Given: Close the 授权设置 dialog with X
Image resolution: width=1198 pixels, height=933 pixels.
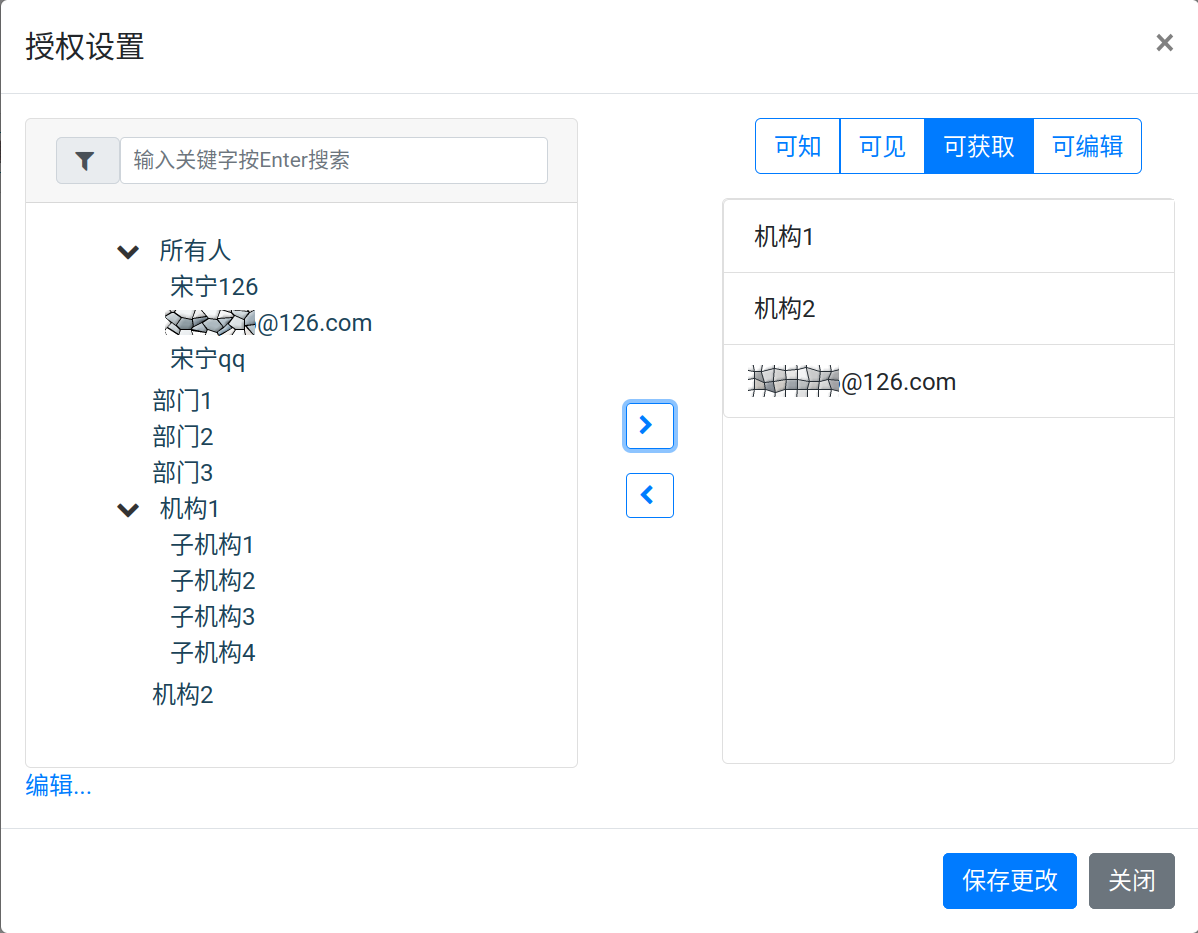Looking at the screenshot, I should pyautogui.click(x=1164, y=43).
